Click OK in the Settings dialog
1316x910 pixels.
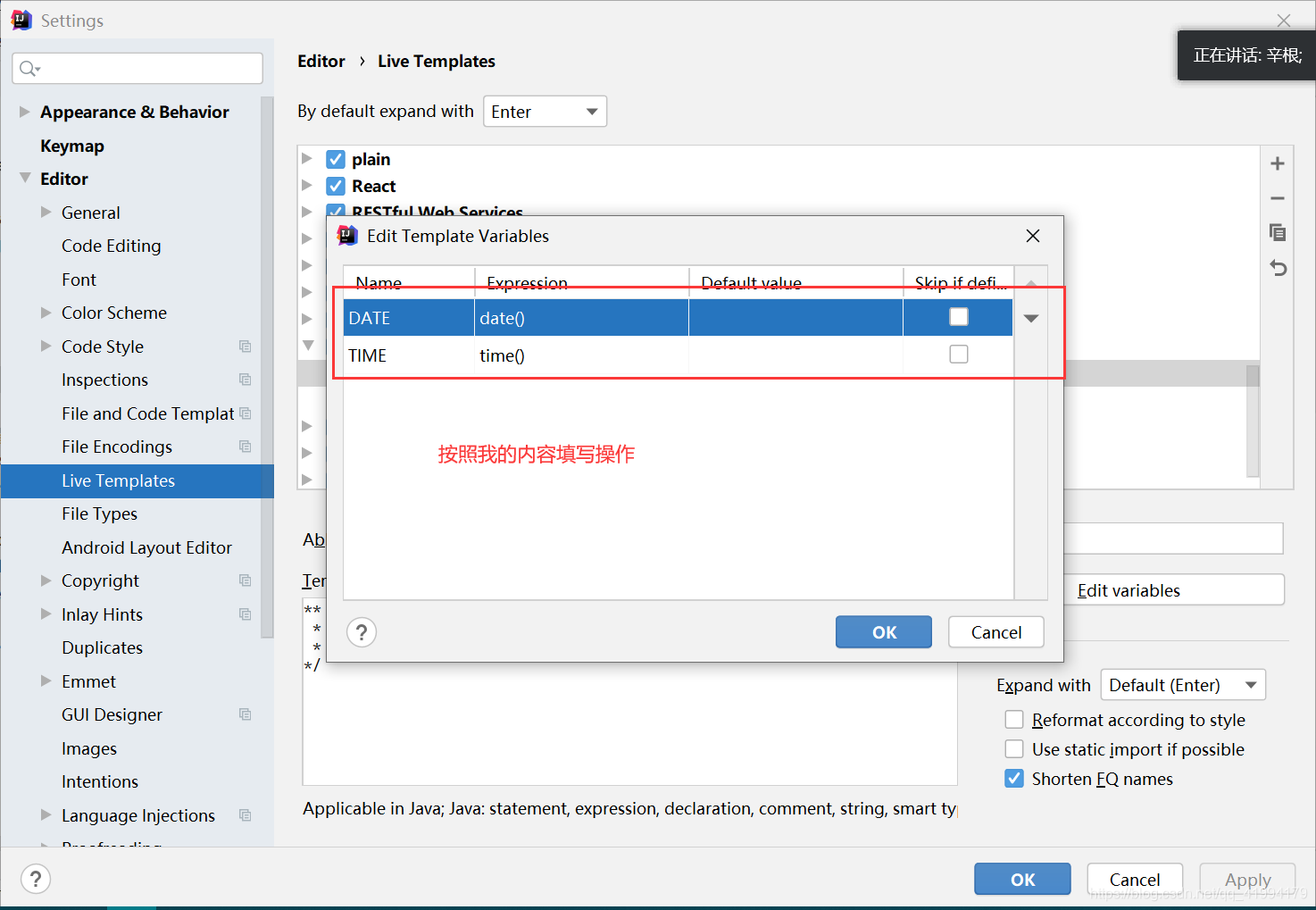[x=1022, y=879]
